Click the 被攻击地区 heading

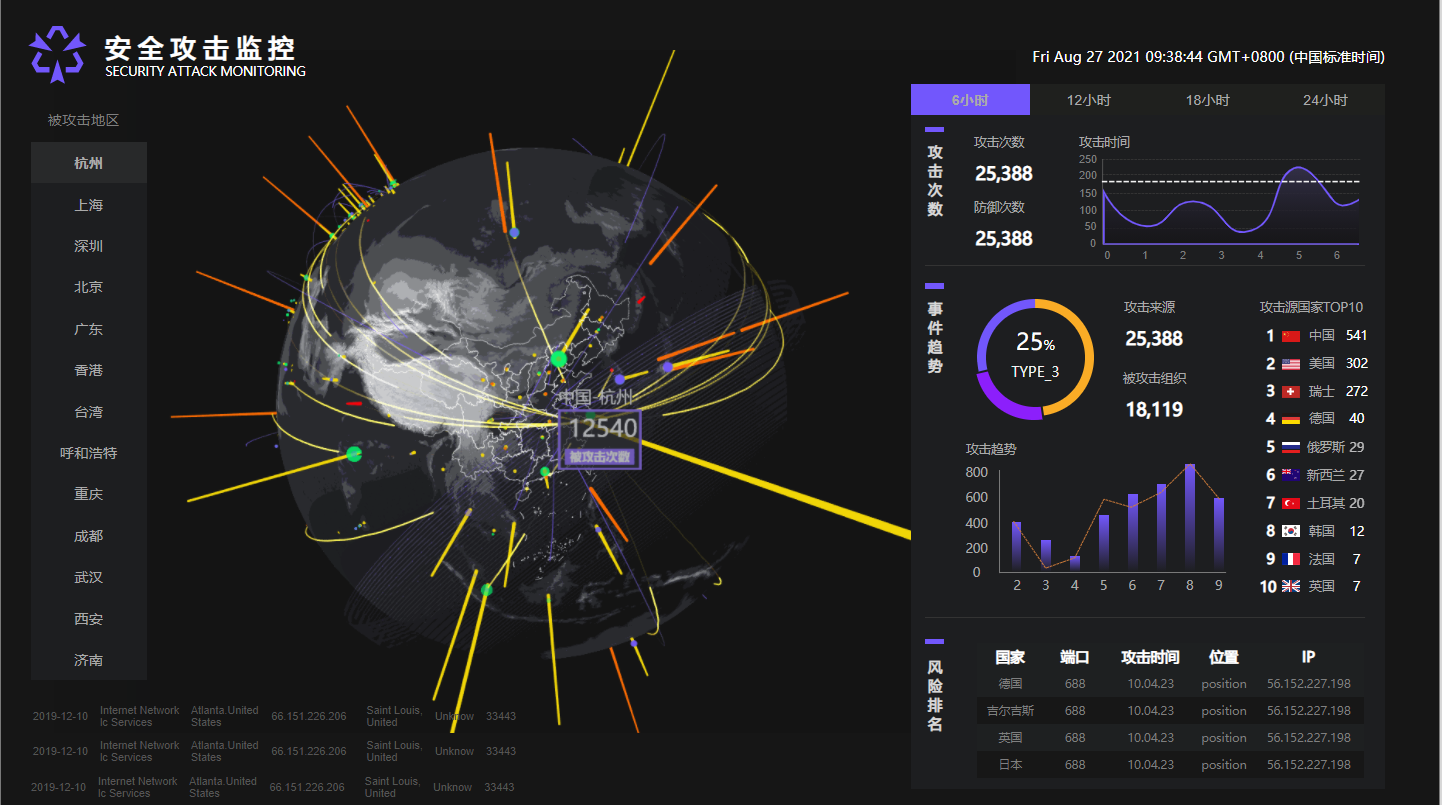pyautogui.click(x=84, y=120)
